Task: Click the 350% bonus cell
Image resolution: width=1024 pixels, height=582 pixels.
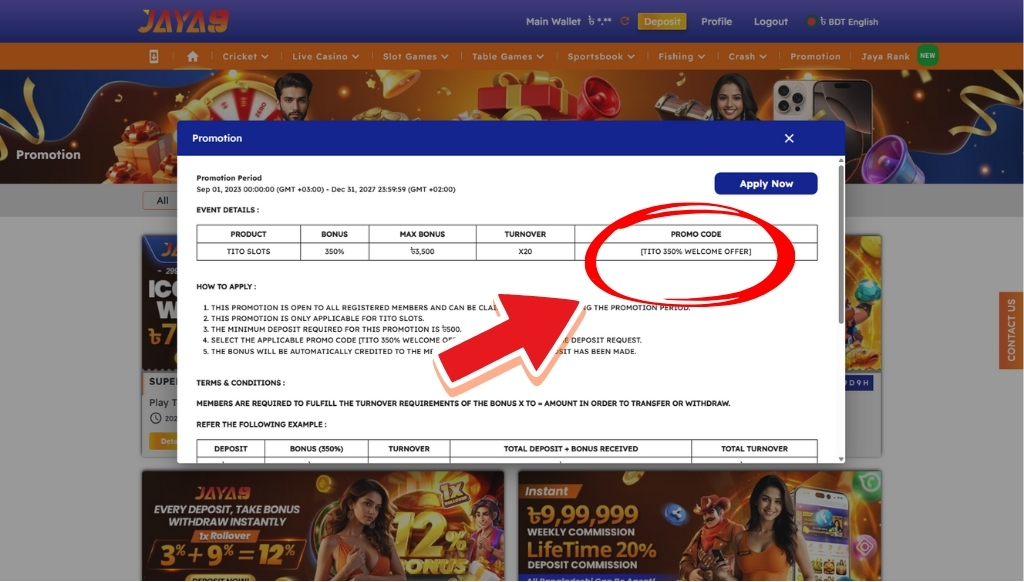Action: [x=334, y=251]
